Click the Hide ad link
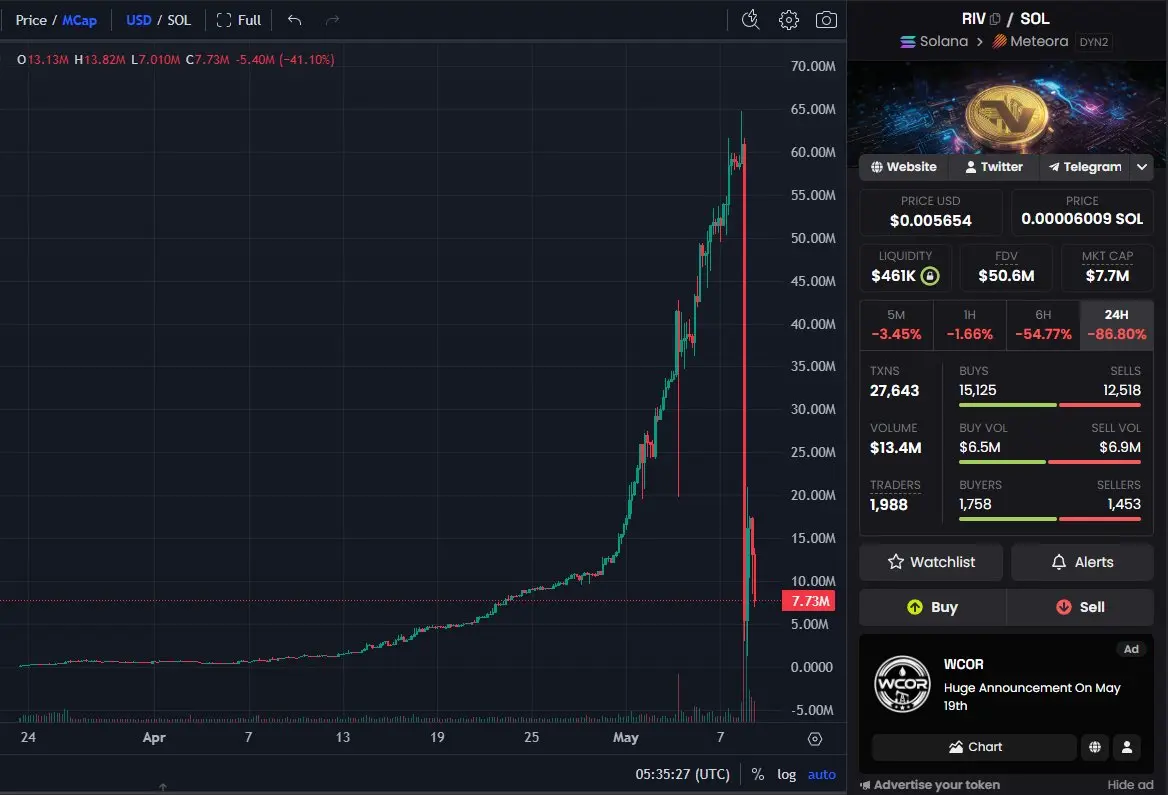This screenshot has height=795, width=1168. pos(1130,785)
